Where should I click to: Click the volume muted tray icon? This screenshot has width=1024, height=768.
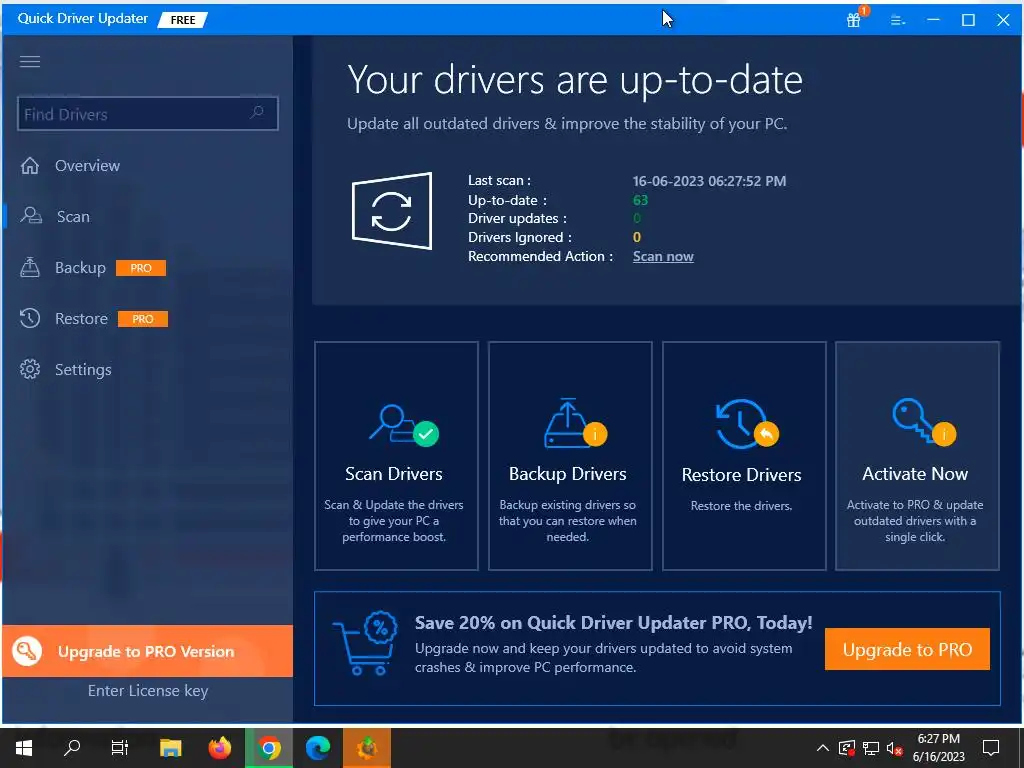895,748
